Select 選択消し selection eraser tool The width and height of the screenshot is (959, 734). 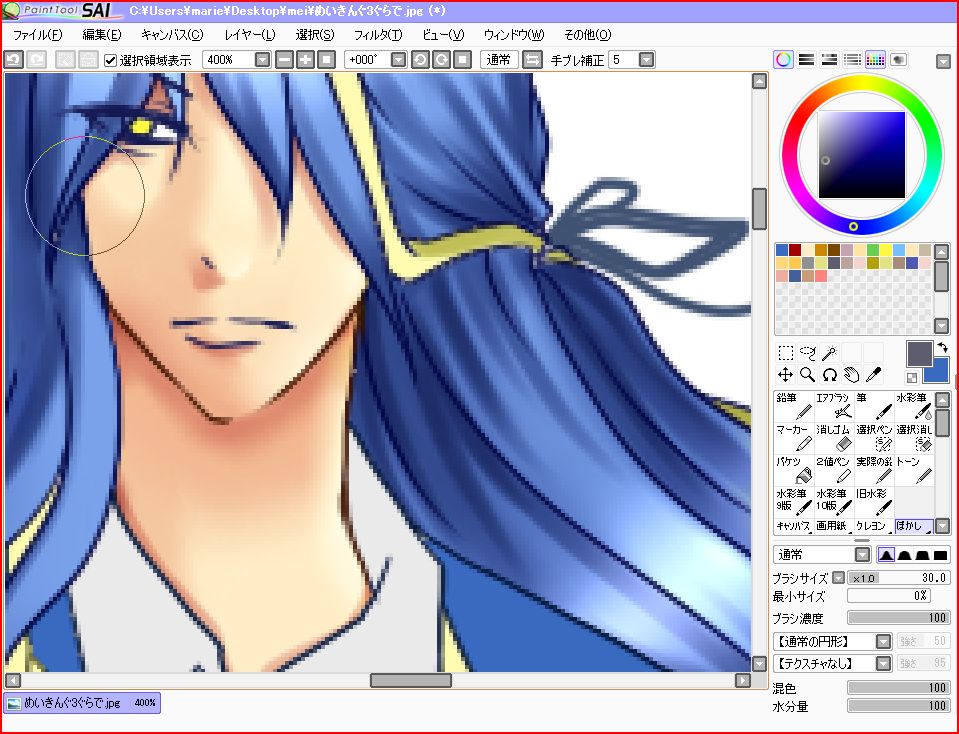point(914,439)
